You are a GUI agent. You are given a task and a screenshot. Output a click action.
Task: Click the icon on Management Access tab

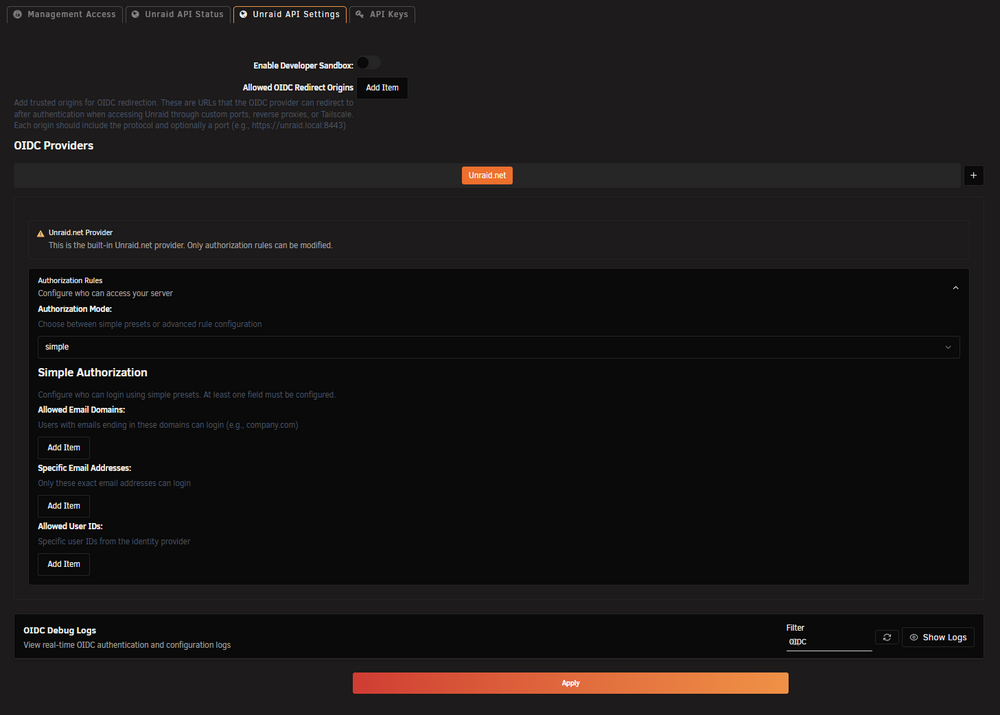17,14
